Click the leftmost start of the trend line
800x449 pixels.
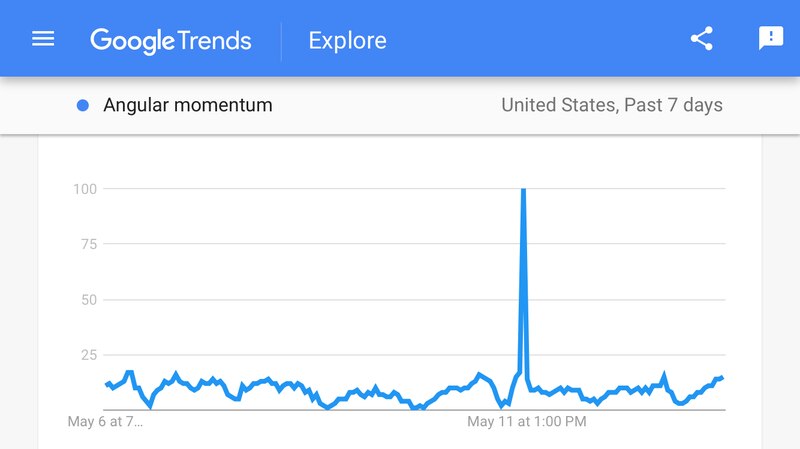[107, 383]
